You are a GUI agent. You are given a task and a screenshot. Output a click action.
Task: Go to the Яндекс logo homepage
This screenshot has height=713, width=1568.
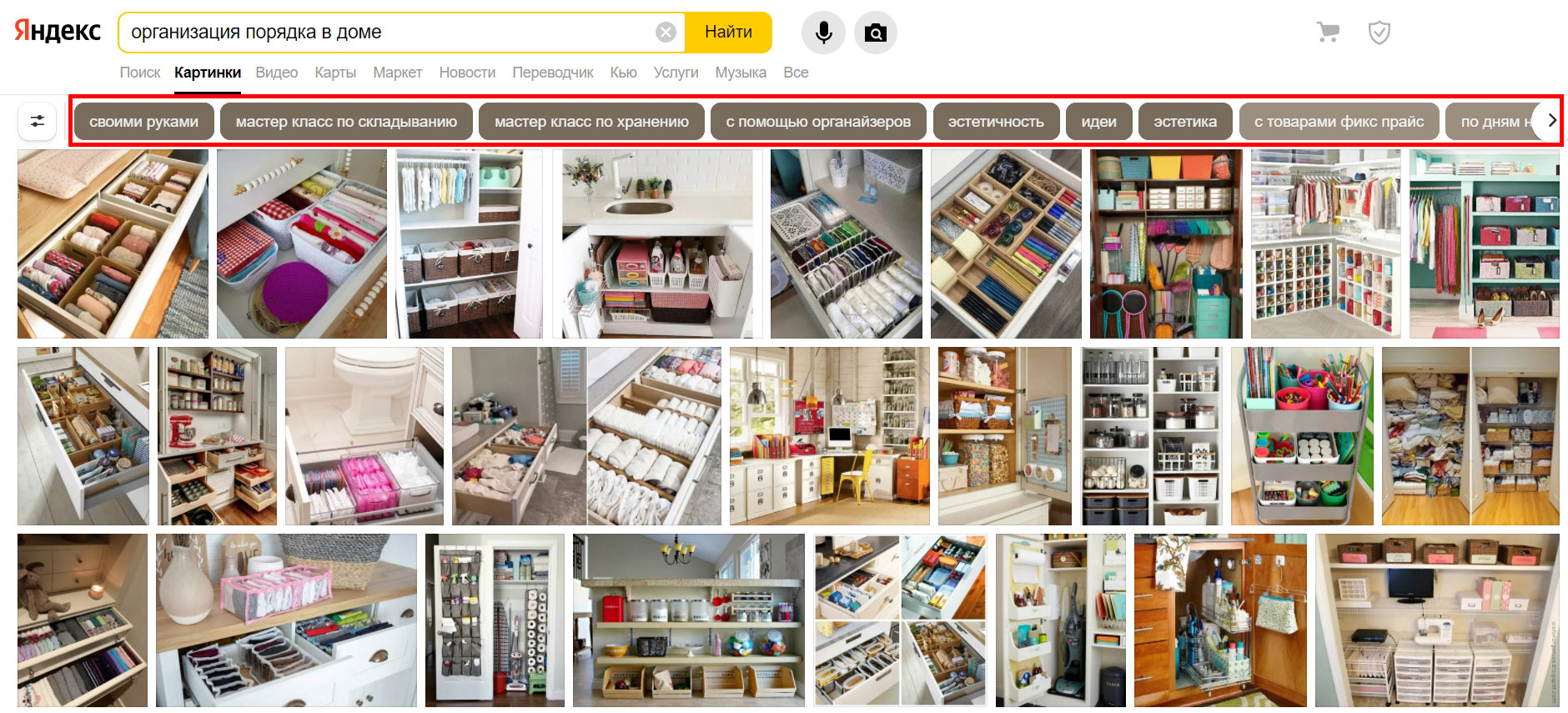click(x=58, y=32)
